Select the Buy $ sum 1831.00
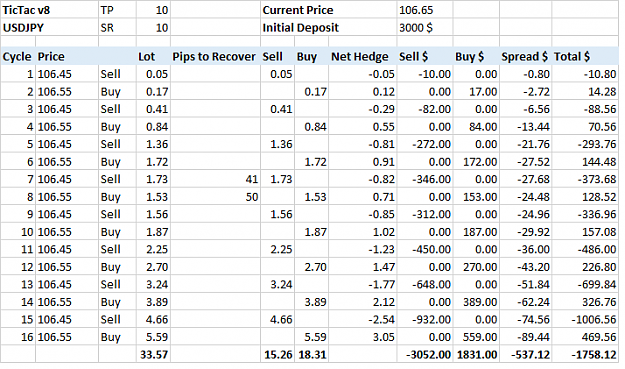The height and width of the screenshot is (369, 625). click(x=476, y=354)
